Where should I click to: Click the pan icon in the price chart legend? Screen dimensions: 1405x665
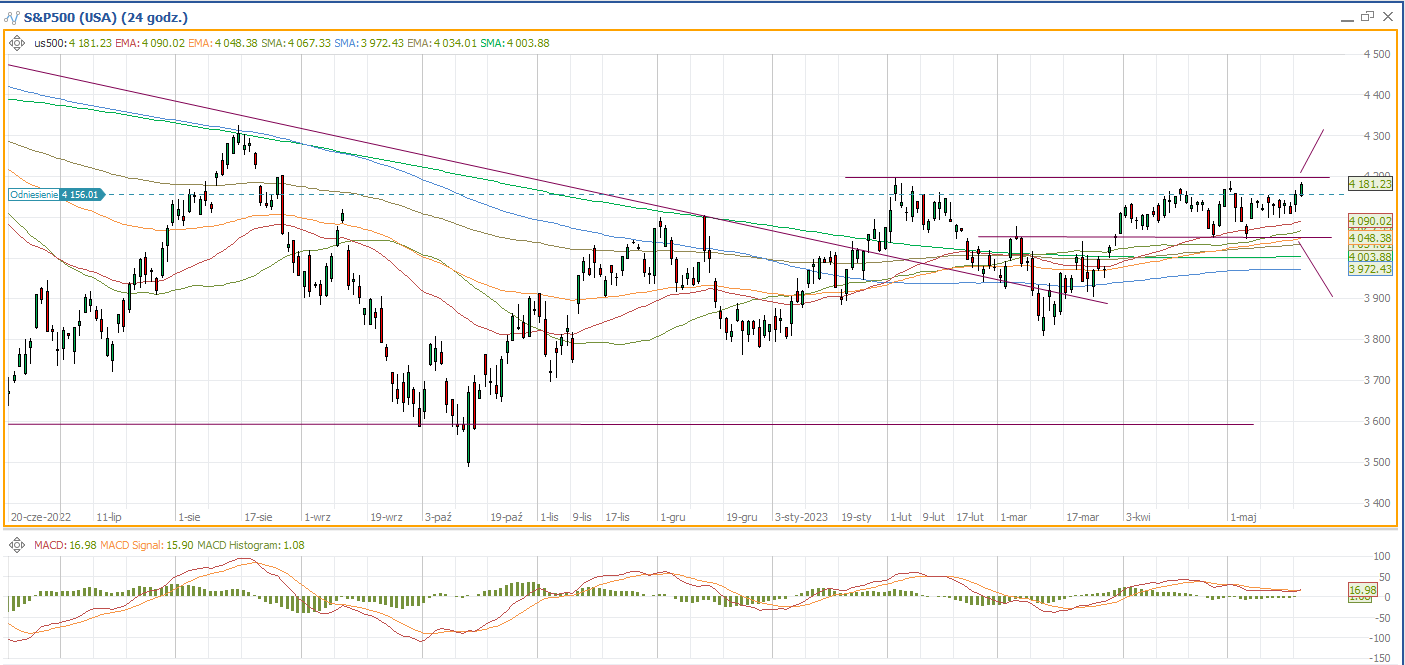pos(17,43)
